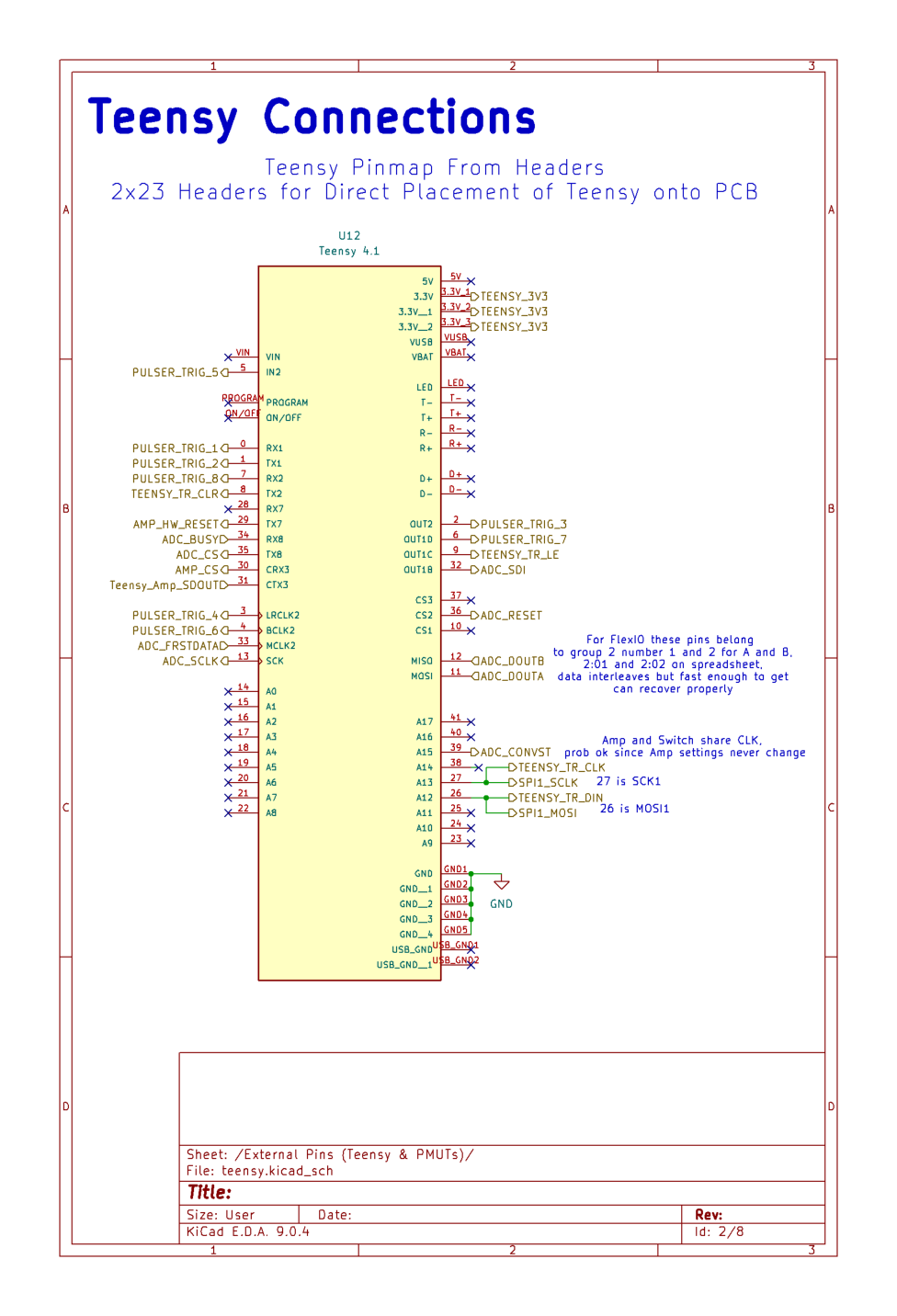
Task: Click the SPI1_MOSI net label
Action: click(544, 813)
